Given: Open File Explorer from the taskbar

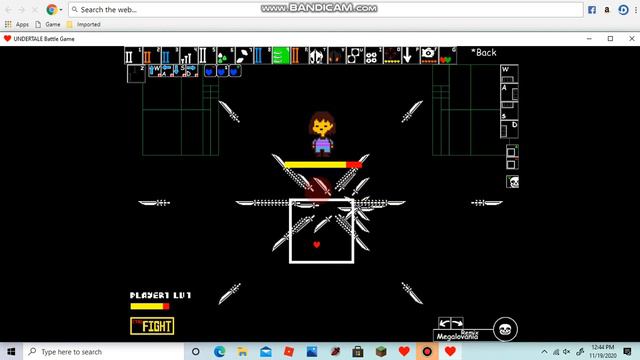Looking at the screenshot, I should pyautogui.click(x=242, y=351).
